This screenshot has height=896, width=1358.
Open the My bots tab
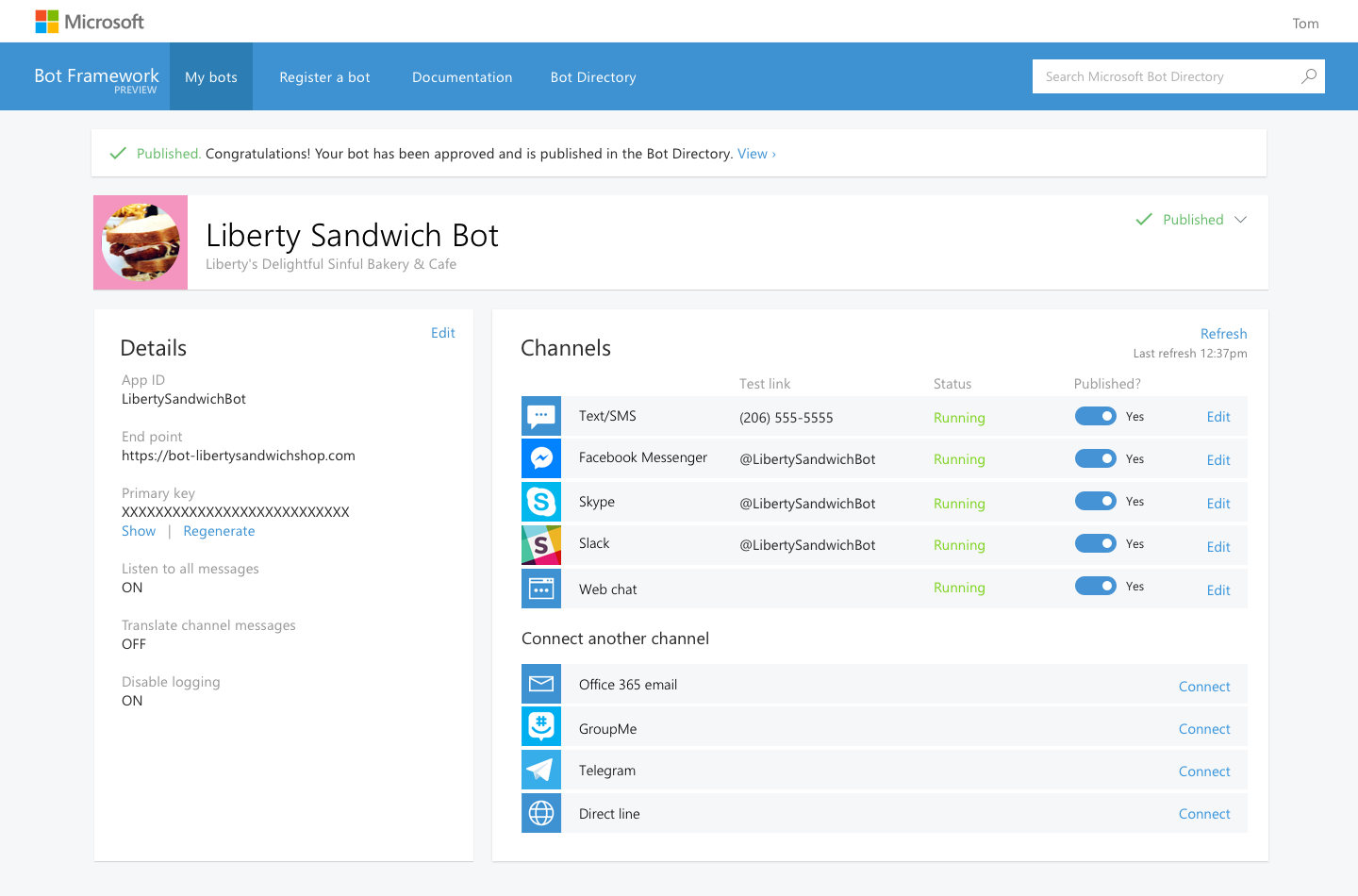point(211,76)
